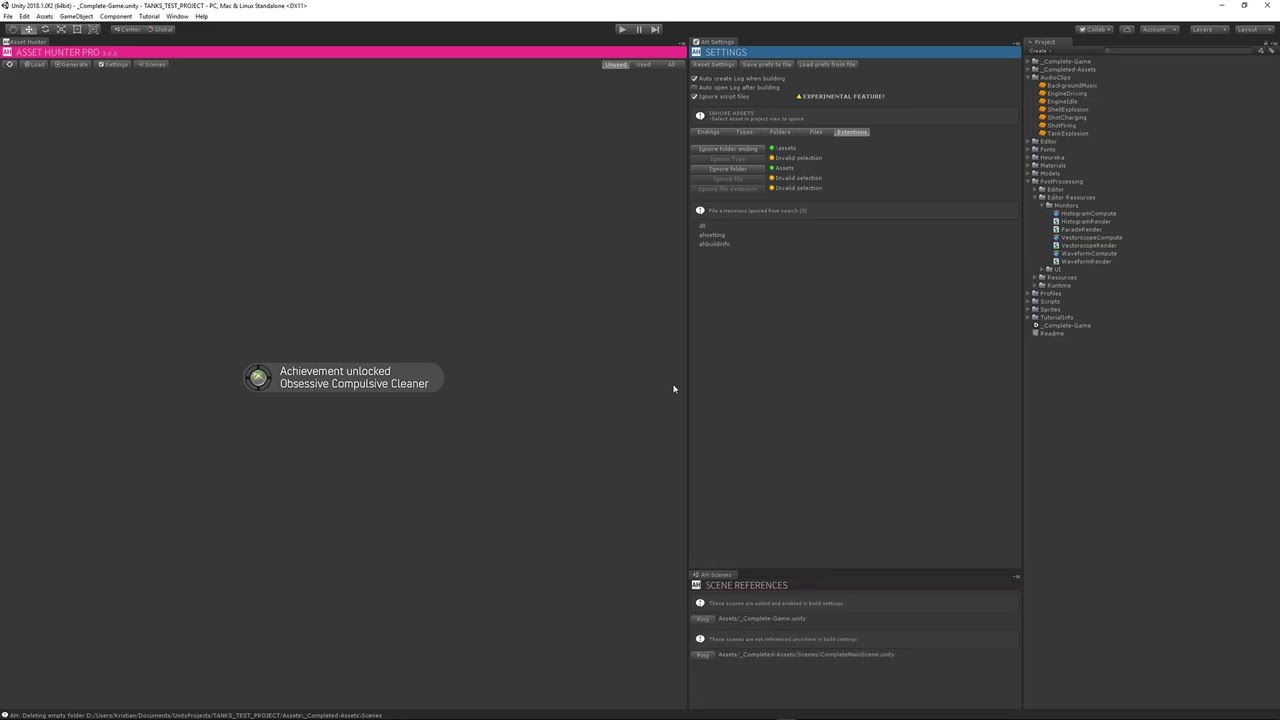Open the Layers dropdown
This screenshot has height=720, width=1280.
click(1210, 29)
